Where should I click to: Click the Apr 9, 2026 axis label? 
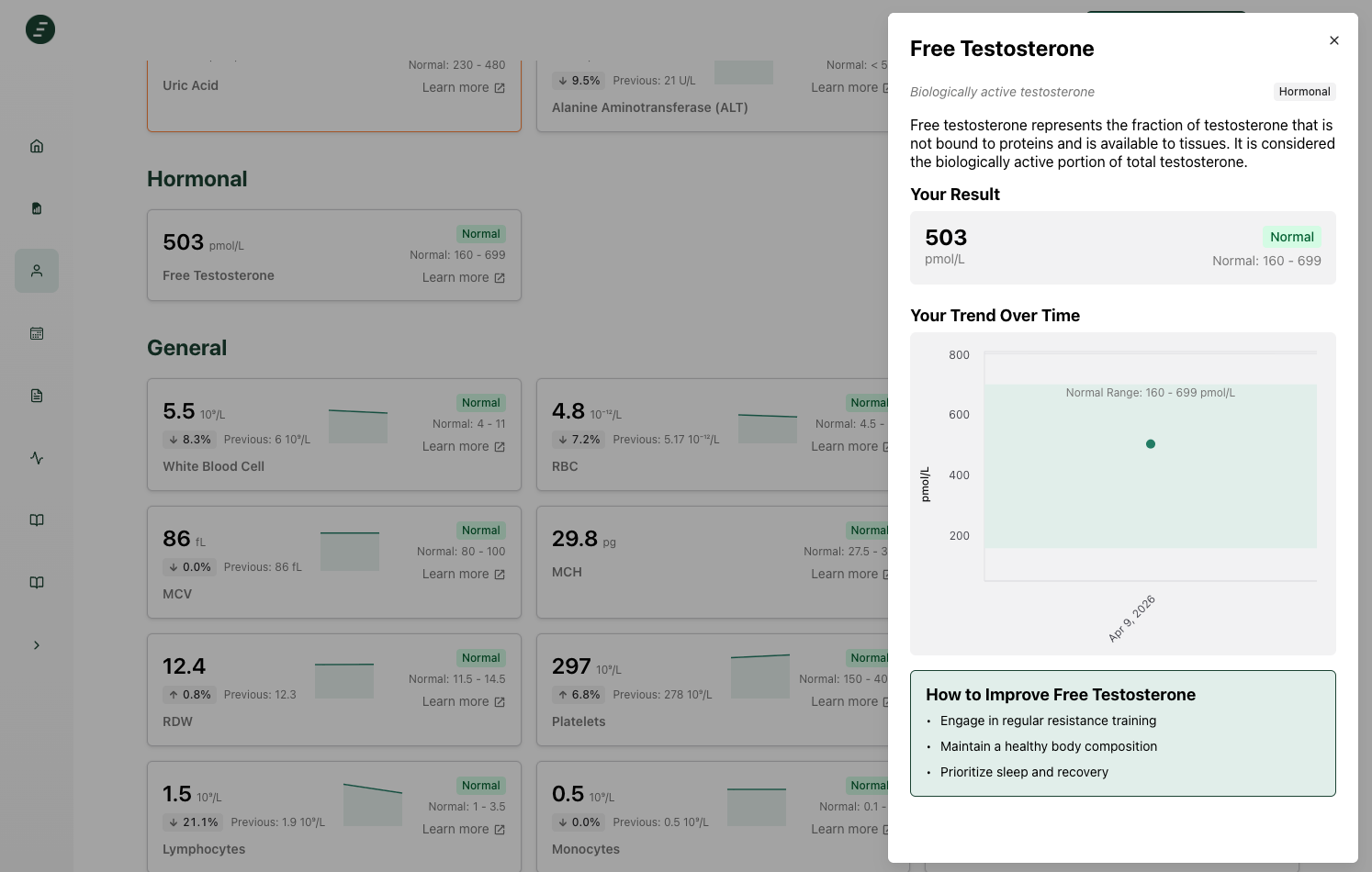tap(1131, 619)
